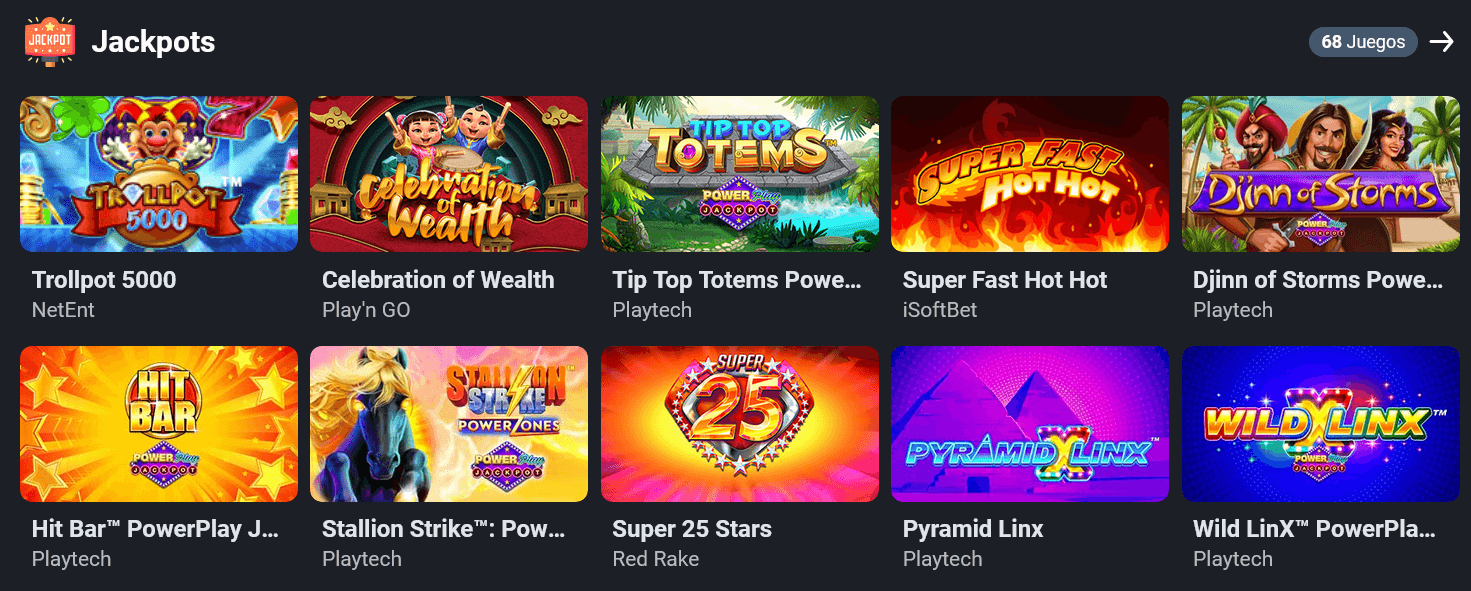The width and height of the screenshot is (1471, 591).
Task: Click the Celebration of Wealth title link
Action: coord(438,280)
